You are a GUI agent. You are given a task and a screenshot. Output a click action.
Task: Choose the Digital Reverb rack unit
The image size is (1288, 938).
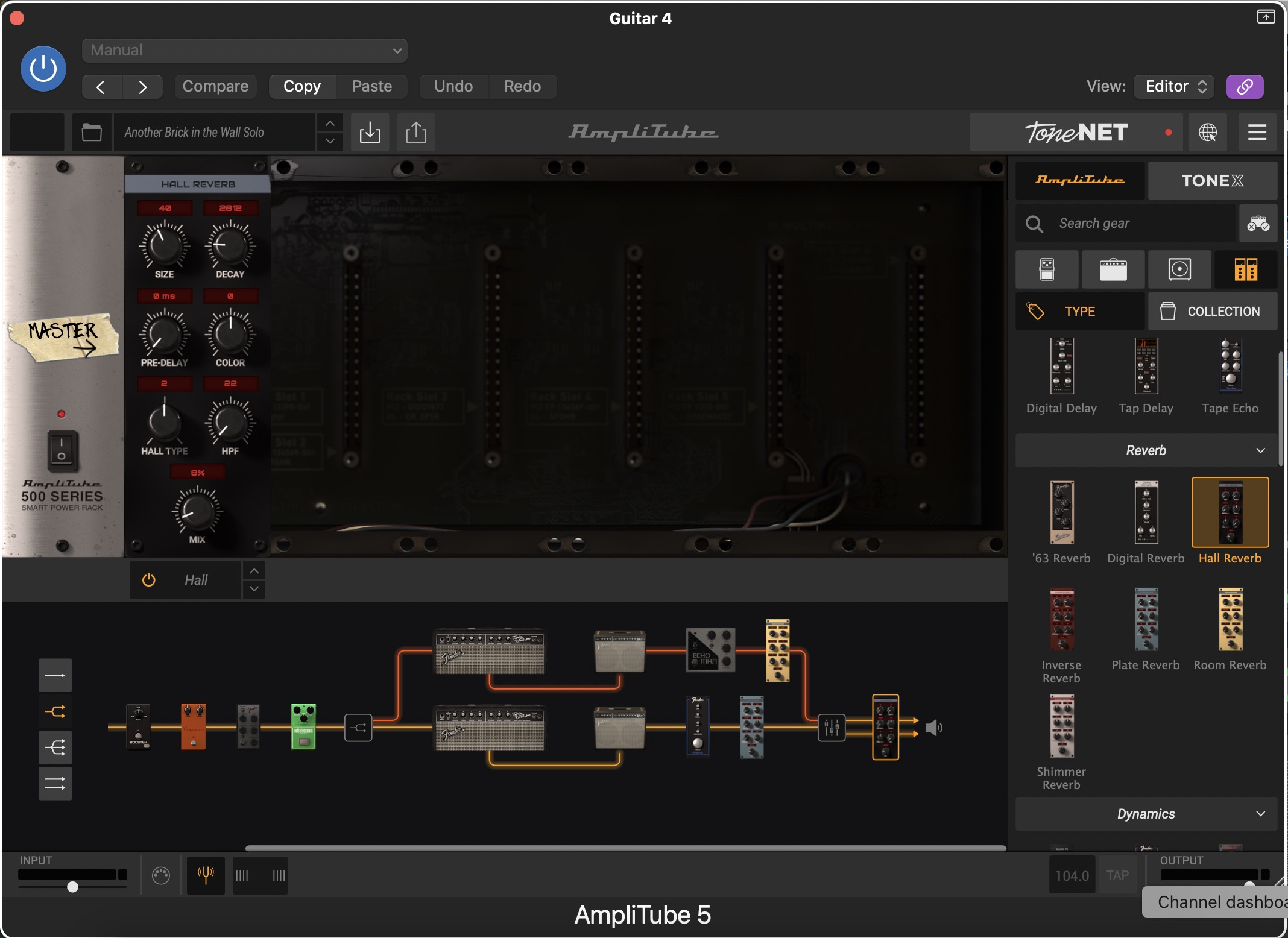(x=1146, y=523)
